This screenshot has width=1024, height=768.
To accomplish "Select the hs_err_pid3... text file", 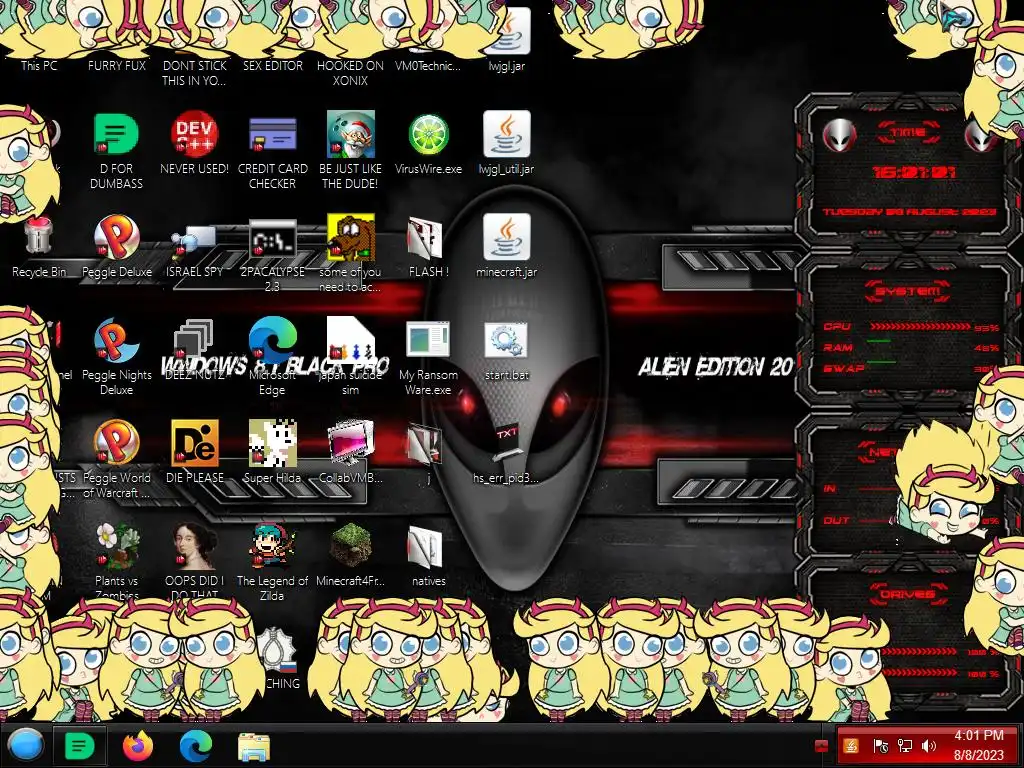I will (507, 441).
